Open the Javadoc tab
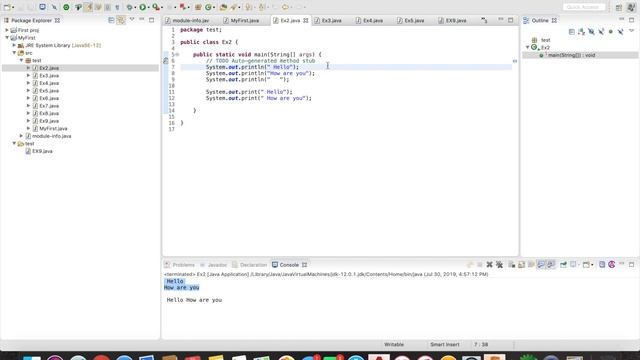 pos(213,265)
